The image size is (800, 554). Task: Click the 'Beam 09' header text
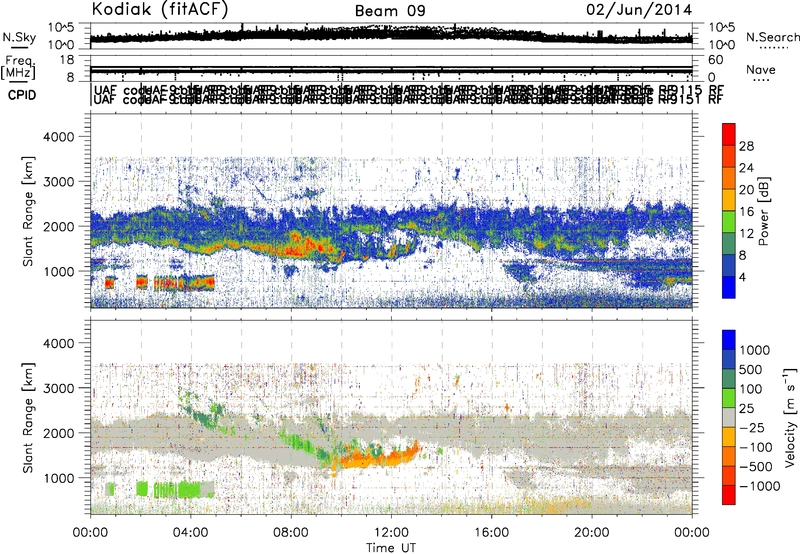390,11
